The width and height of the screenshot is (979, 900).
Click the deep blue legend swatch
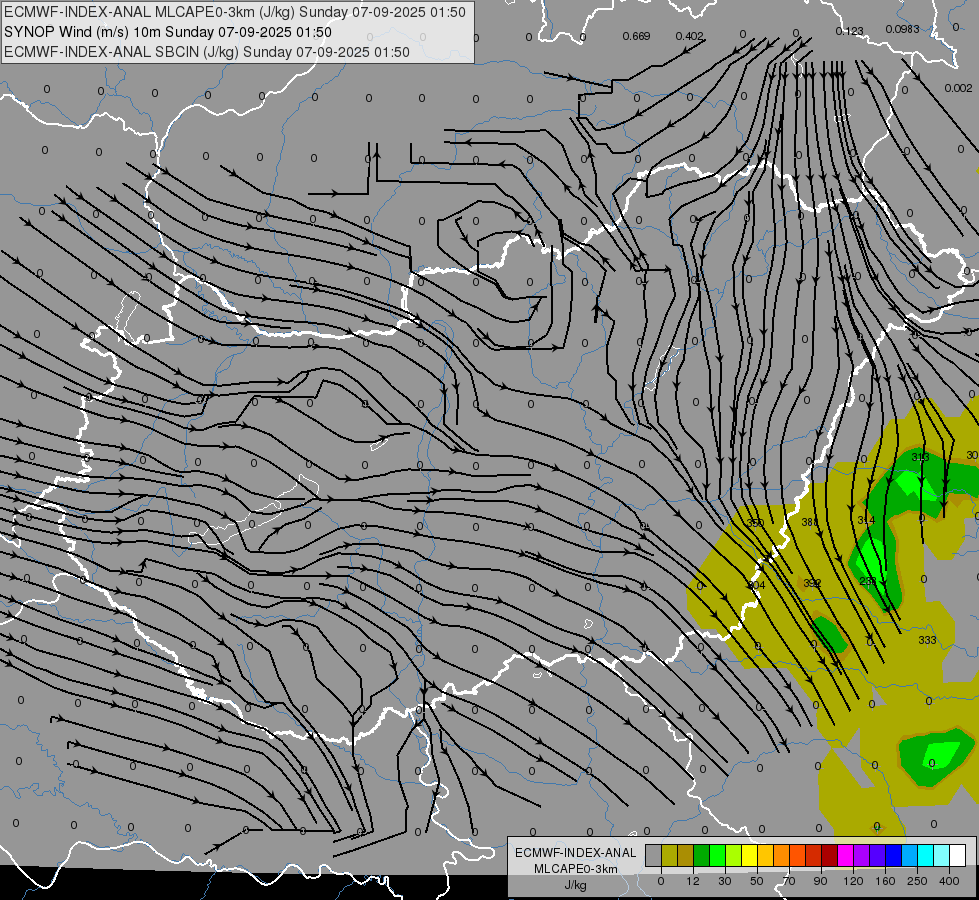(893, 855)
